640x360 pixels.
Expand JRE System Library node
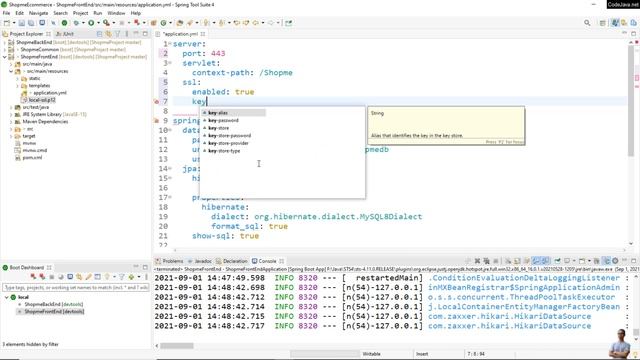tap(11, 114)
